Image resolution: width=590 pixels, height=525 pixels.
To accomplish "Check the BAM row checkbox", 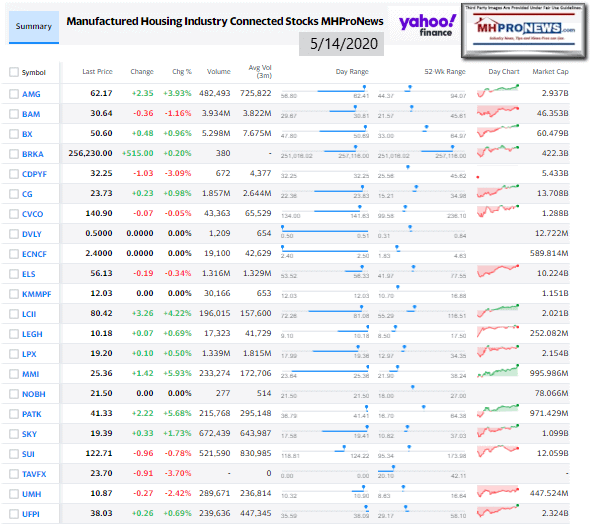I will (14, 114).
